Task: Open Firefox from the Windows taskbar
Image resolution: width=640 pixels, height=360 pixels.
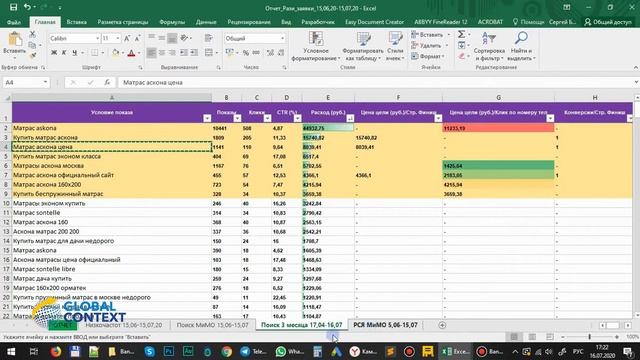Action: click(x=56, y=351)
